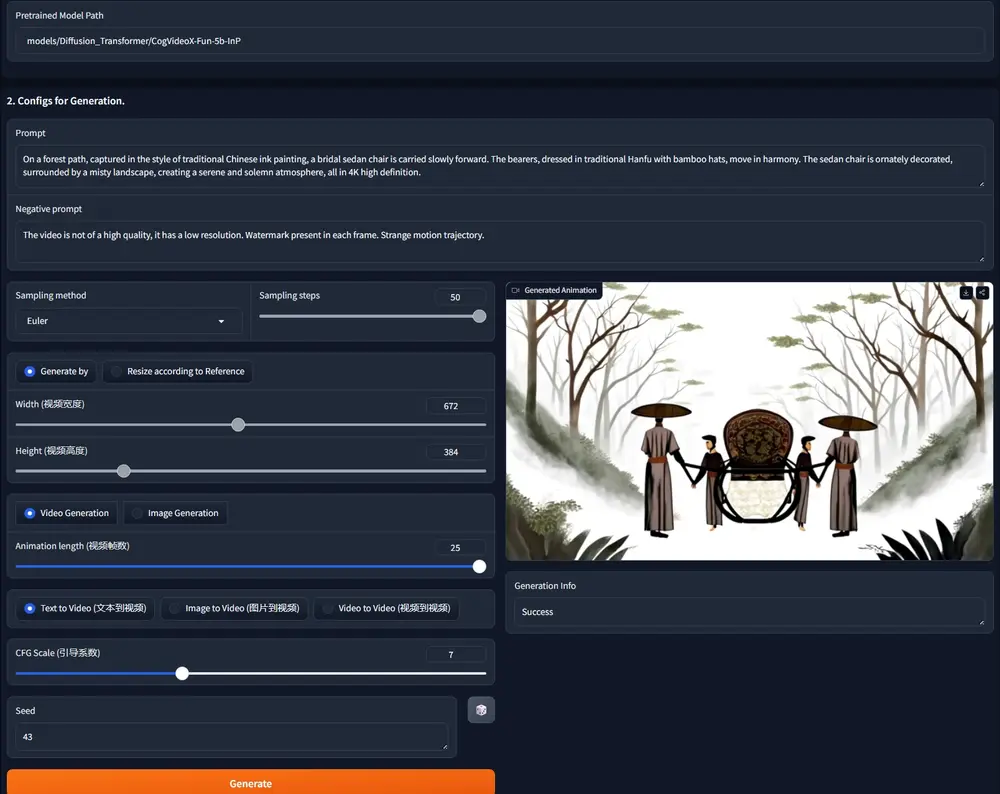
Task: Click into the Negative prompt text area
Action: click(500, 242)
